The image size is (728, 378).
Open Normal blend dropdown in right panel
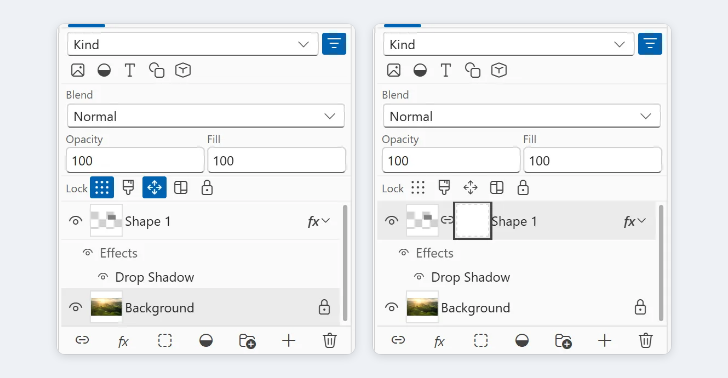(521, 116)
